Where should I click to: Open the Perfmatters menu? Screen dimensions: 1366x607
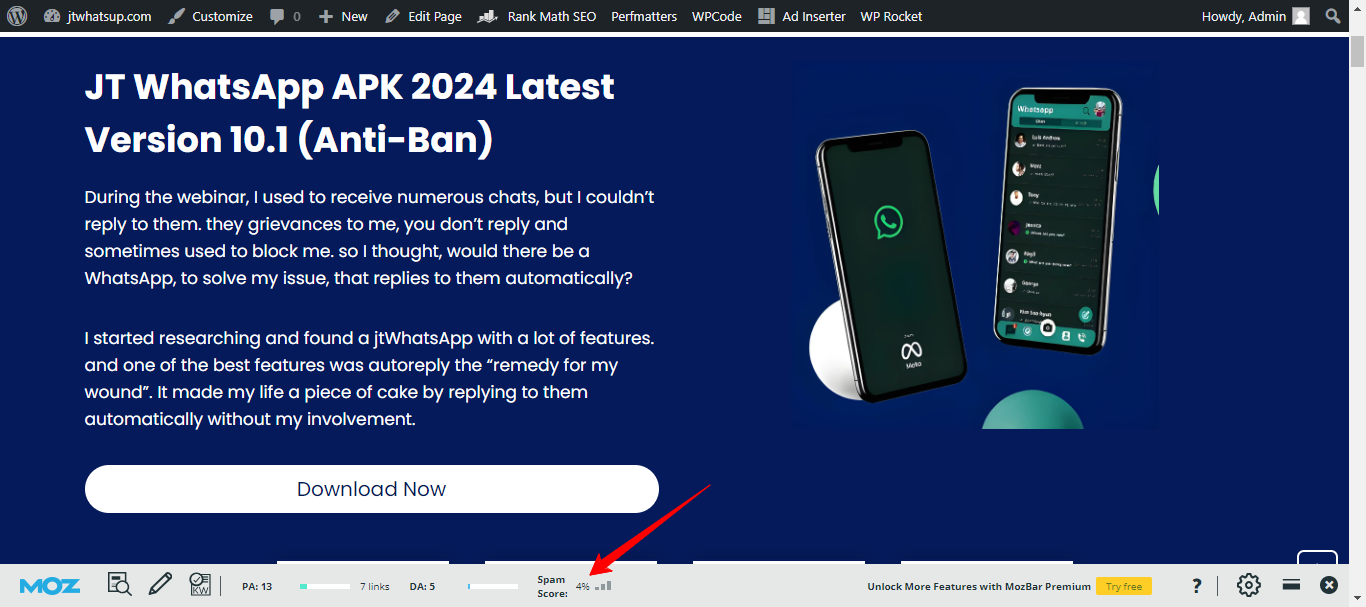644,16
